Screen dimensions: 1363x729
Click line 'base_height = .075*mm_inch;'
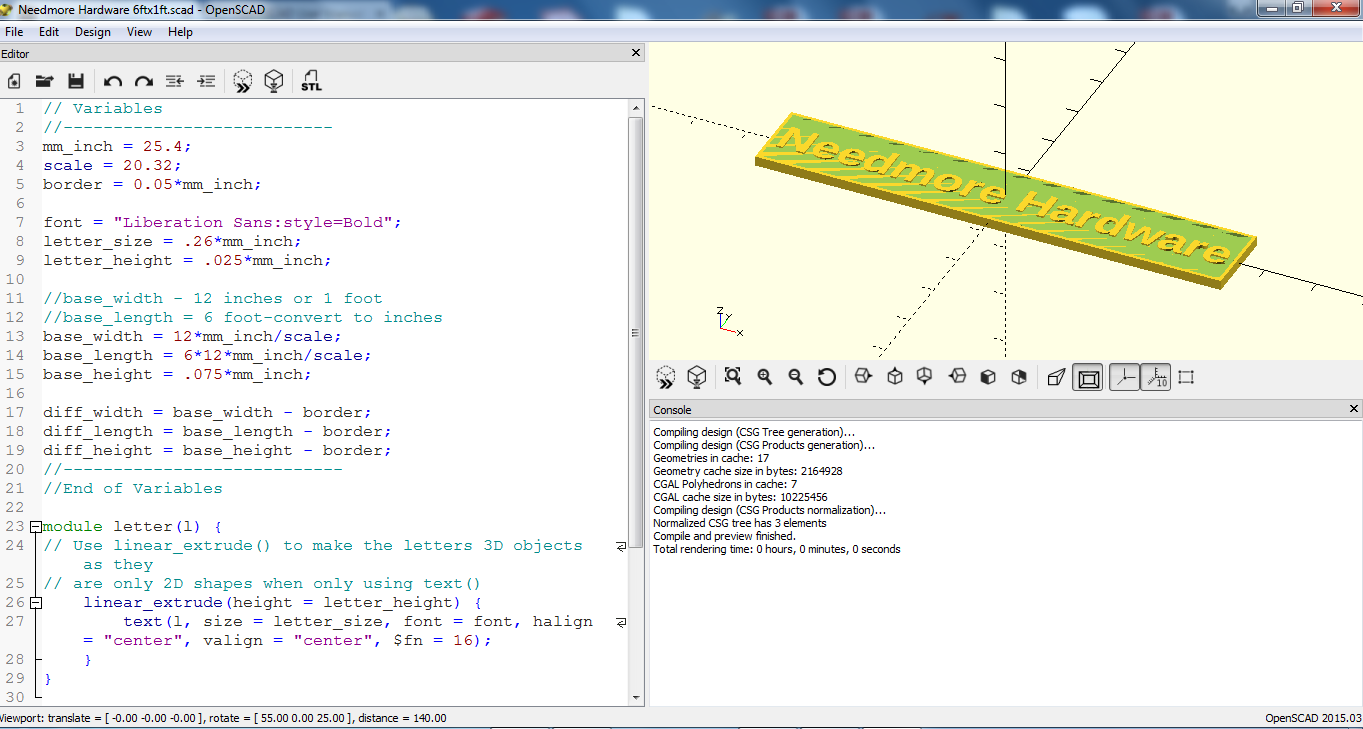point(177,374)
